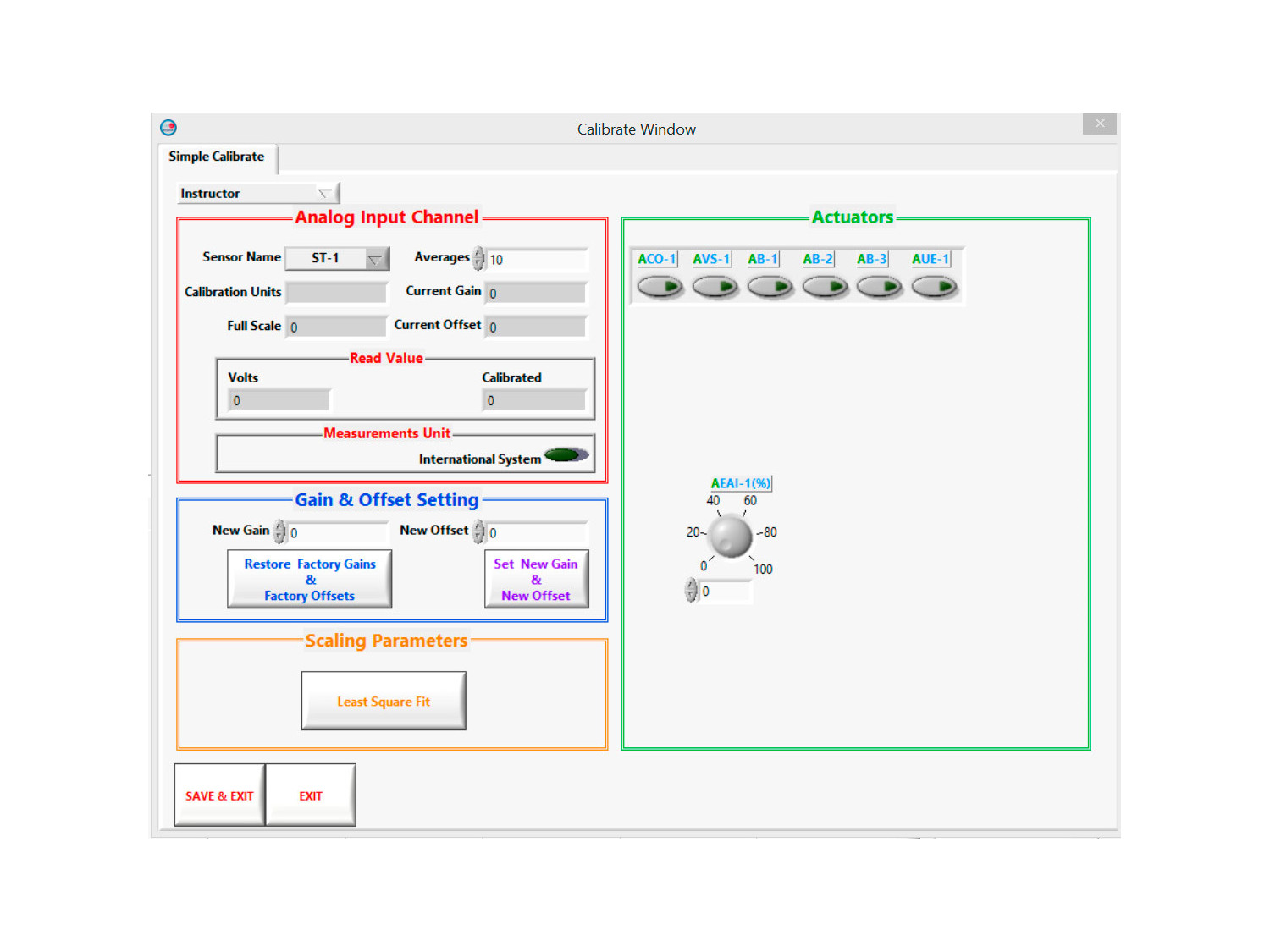Click the SAVE & EXIT button
The height and width of the screenshot is (952, 1270).
pos(219,795)
